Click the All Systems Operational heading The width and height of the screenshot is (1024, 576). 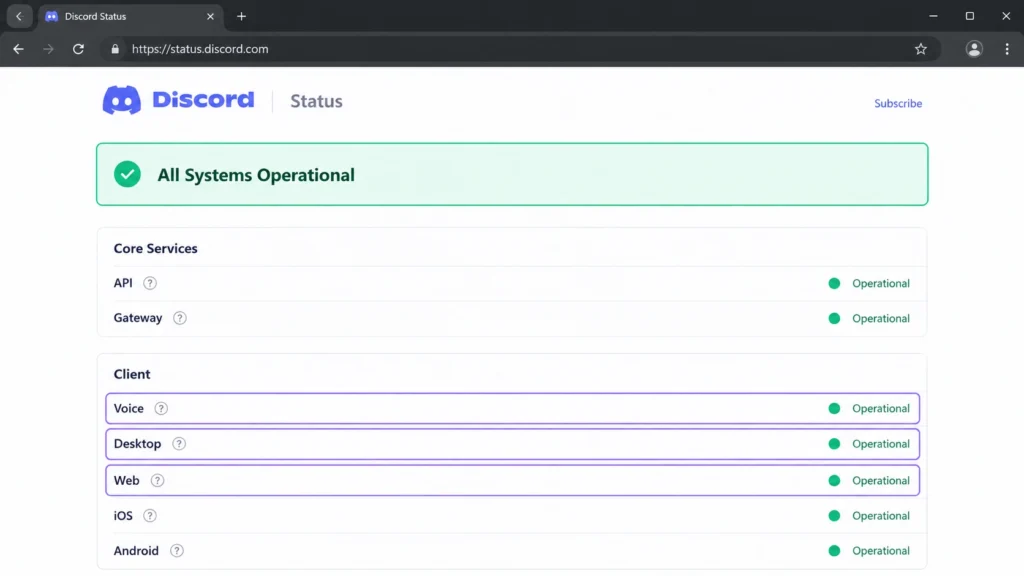click(x=256, y=175)
